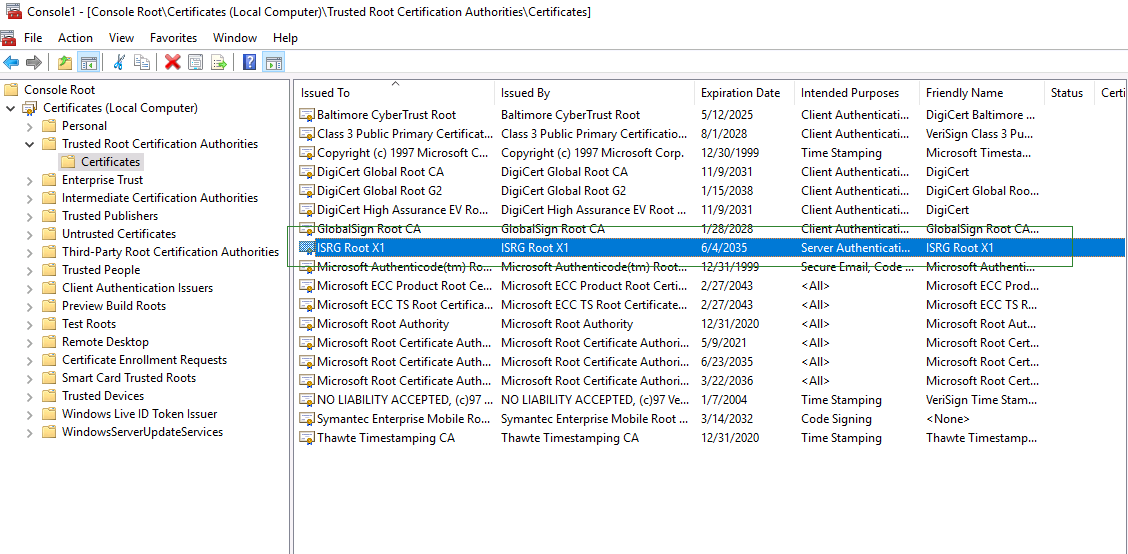The height and width of the screenshot is (554, 1128).
Task: Select 'NO LIABILITY ACCEPTED, (c)97' Issued To text
Action: point(404,400)
